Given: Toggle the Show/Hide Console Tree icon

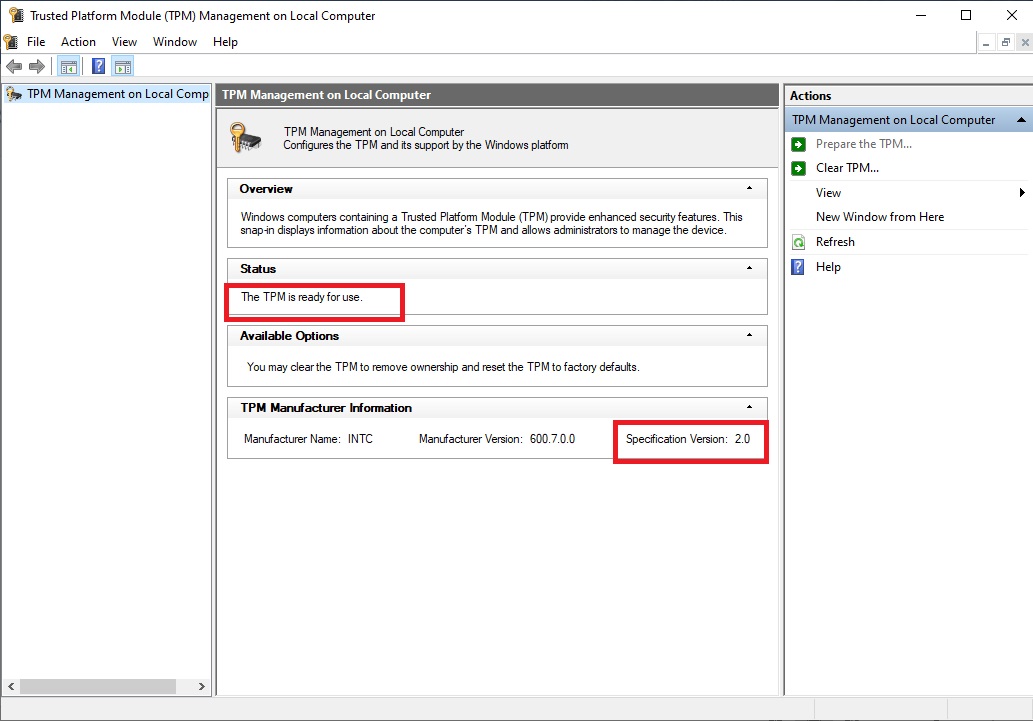Looking at the screenshot, I should (68, 66).
